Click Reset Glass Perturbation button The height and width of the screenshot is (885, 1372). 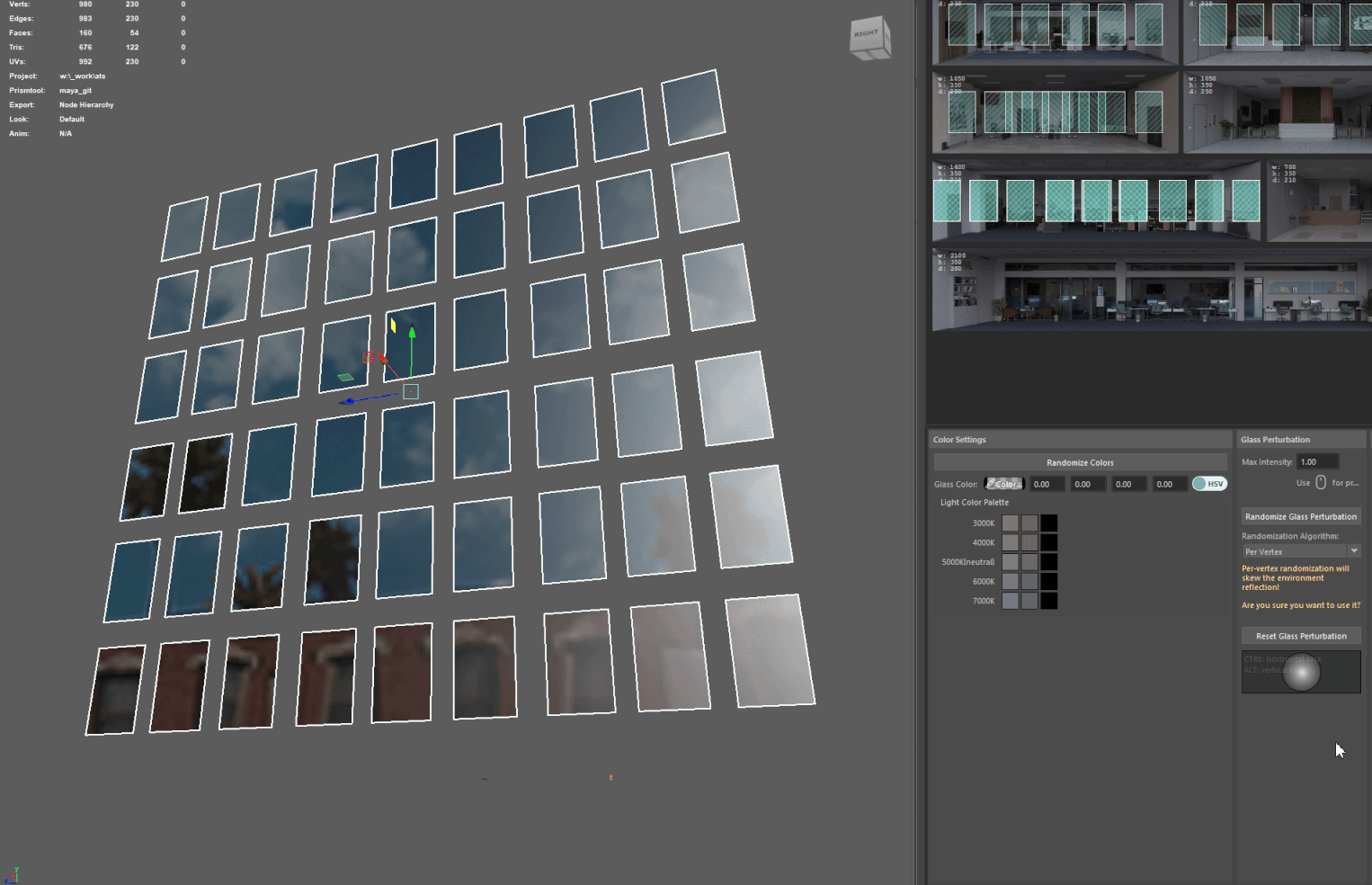tap(1301, 636)
